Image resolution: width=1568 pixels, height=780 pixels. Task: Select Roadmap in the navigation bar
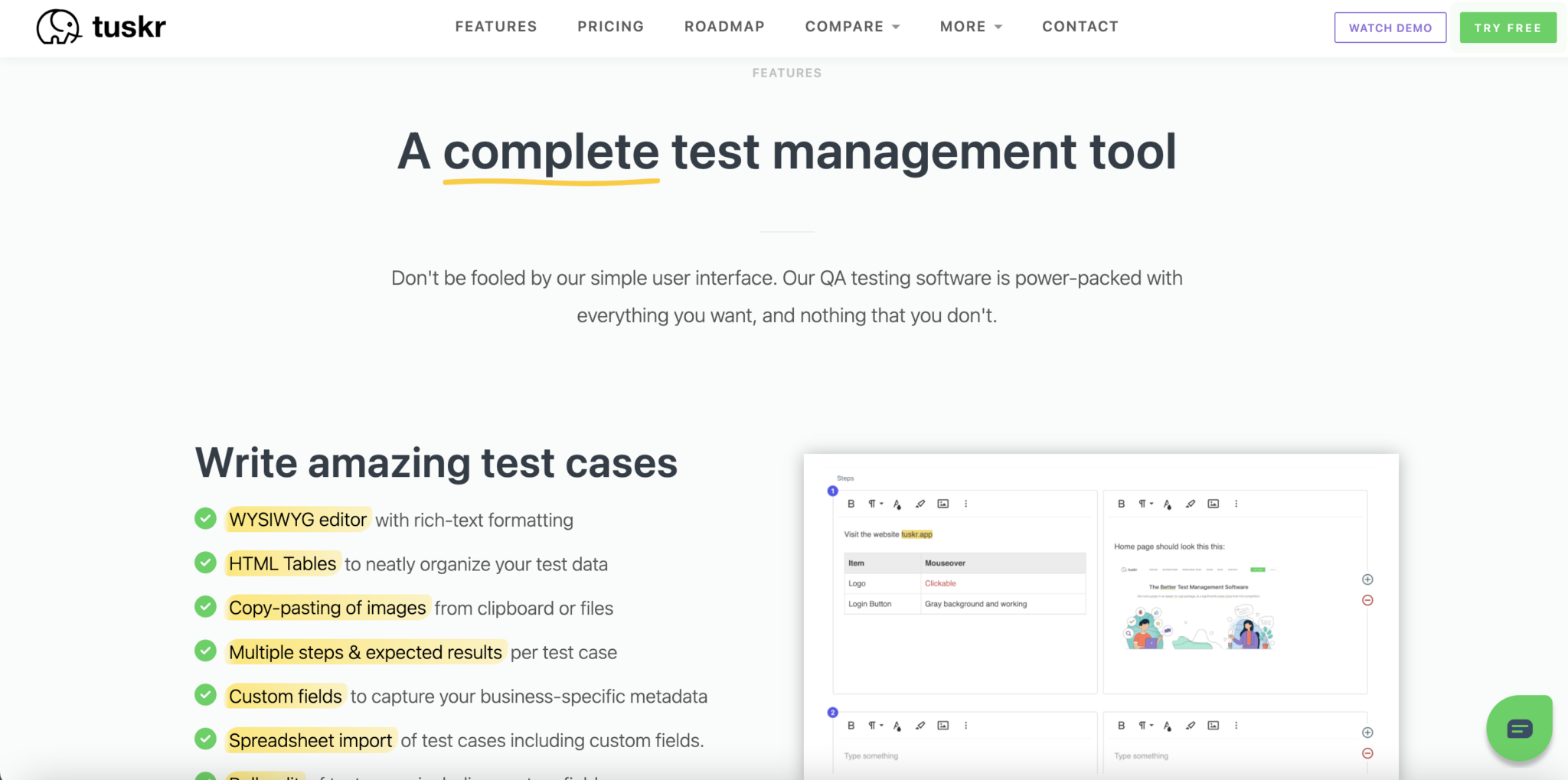(x=724, y=27)
